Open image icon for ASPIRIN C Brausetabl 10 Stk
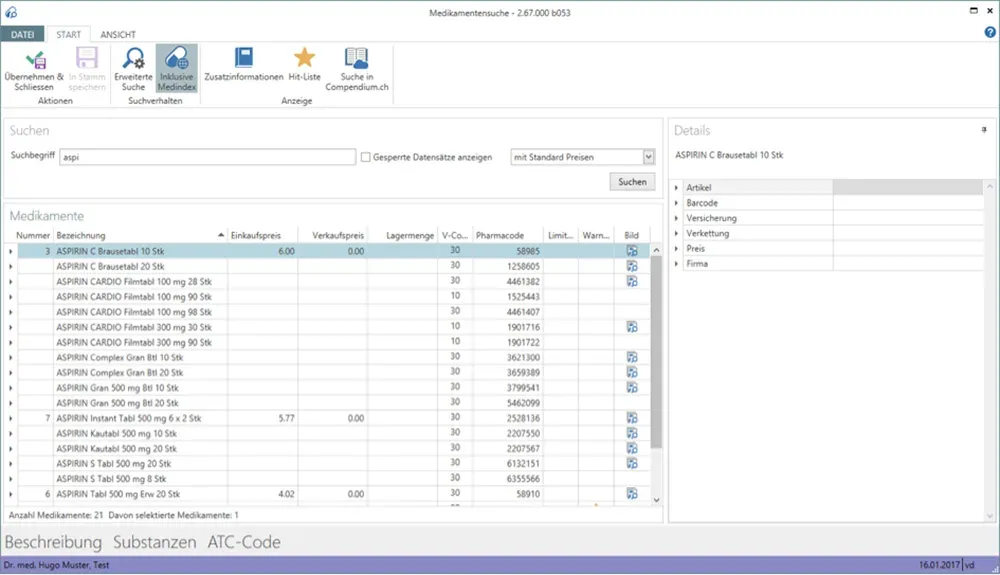 [x=631, y=251]
